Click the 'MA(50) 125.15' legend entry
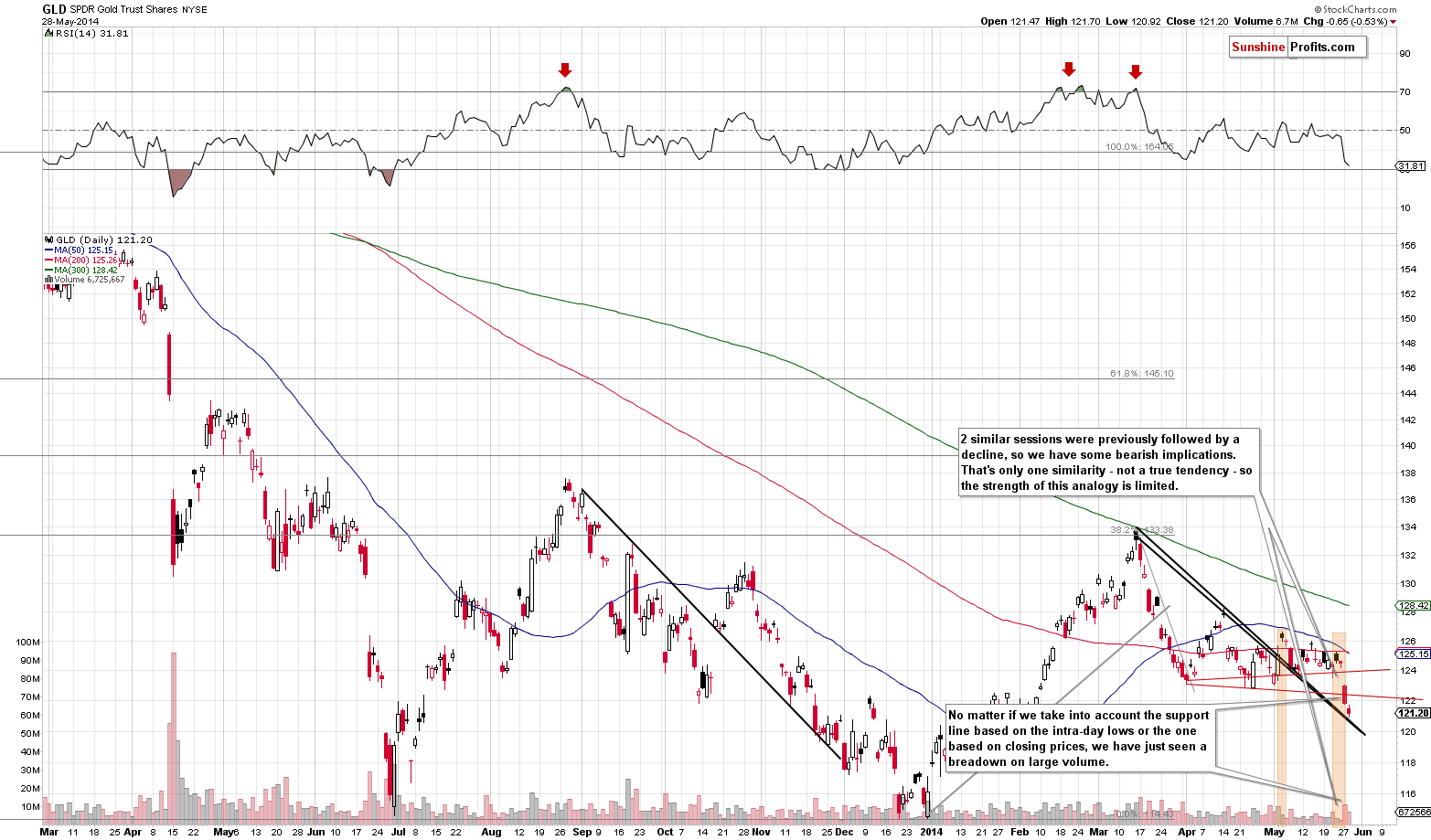1431x840 pixels. (83, 250)
